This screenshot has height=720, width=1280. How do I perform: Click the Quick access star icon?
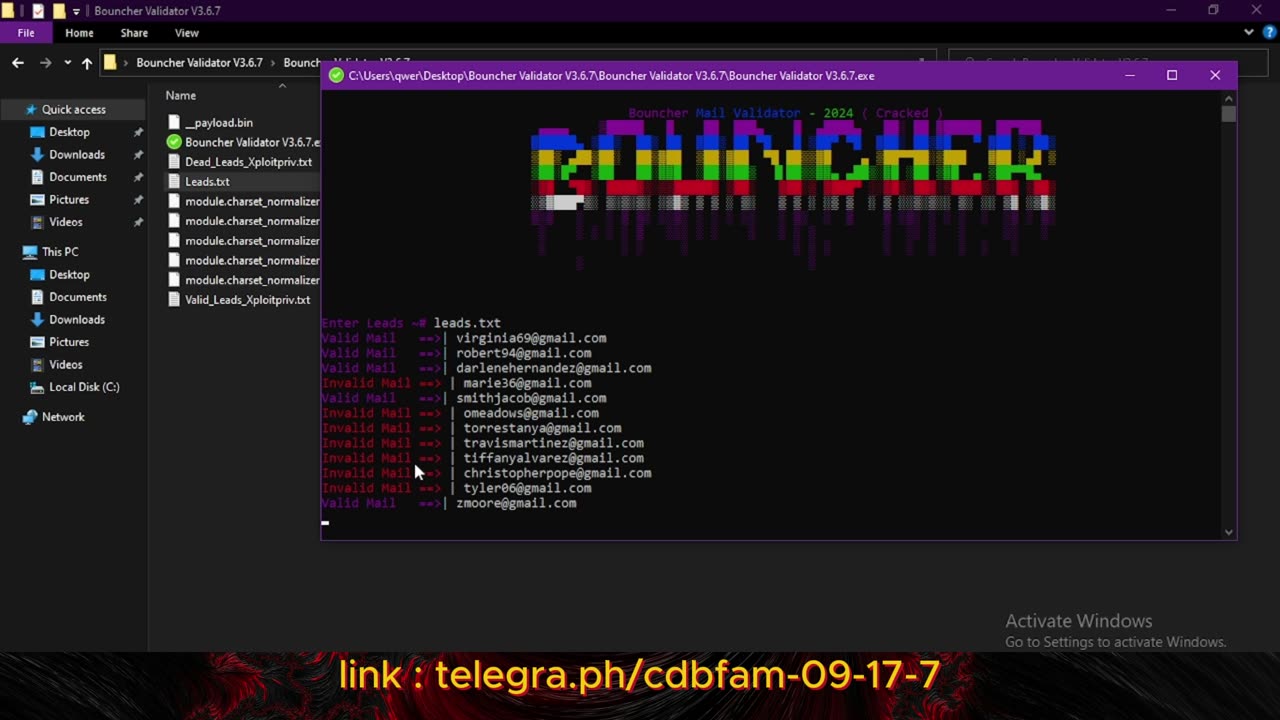coord(31,110)
